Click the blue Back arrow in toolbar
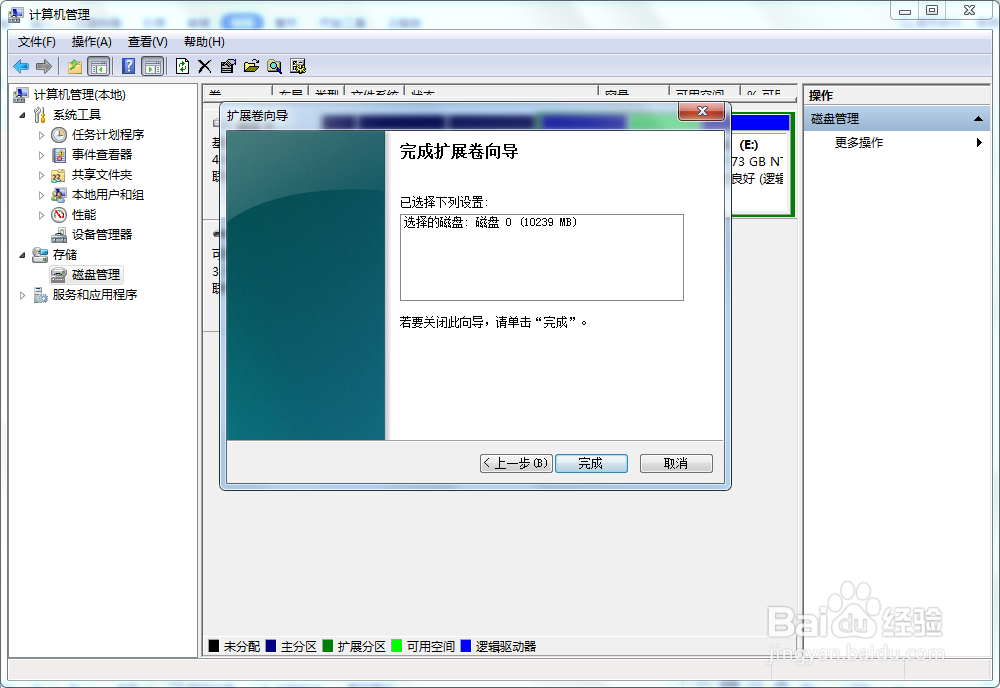Viewport: 1000px width, 688px height. tap(21, 66)
